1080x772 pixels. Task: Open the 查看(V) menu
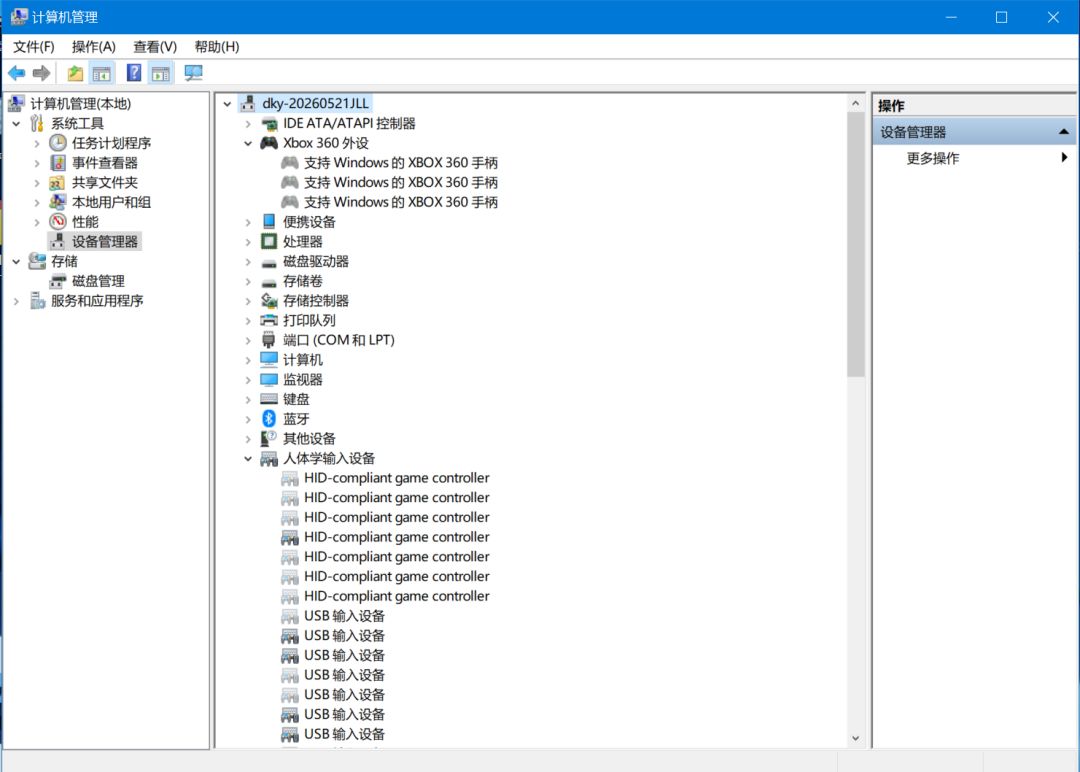pos(155,47)
